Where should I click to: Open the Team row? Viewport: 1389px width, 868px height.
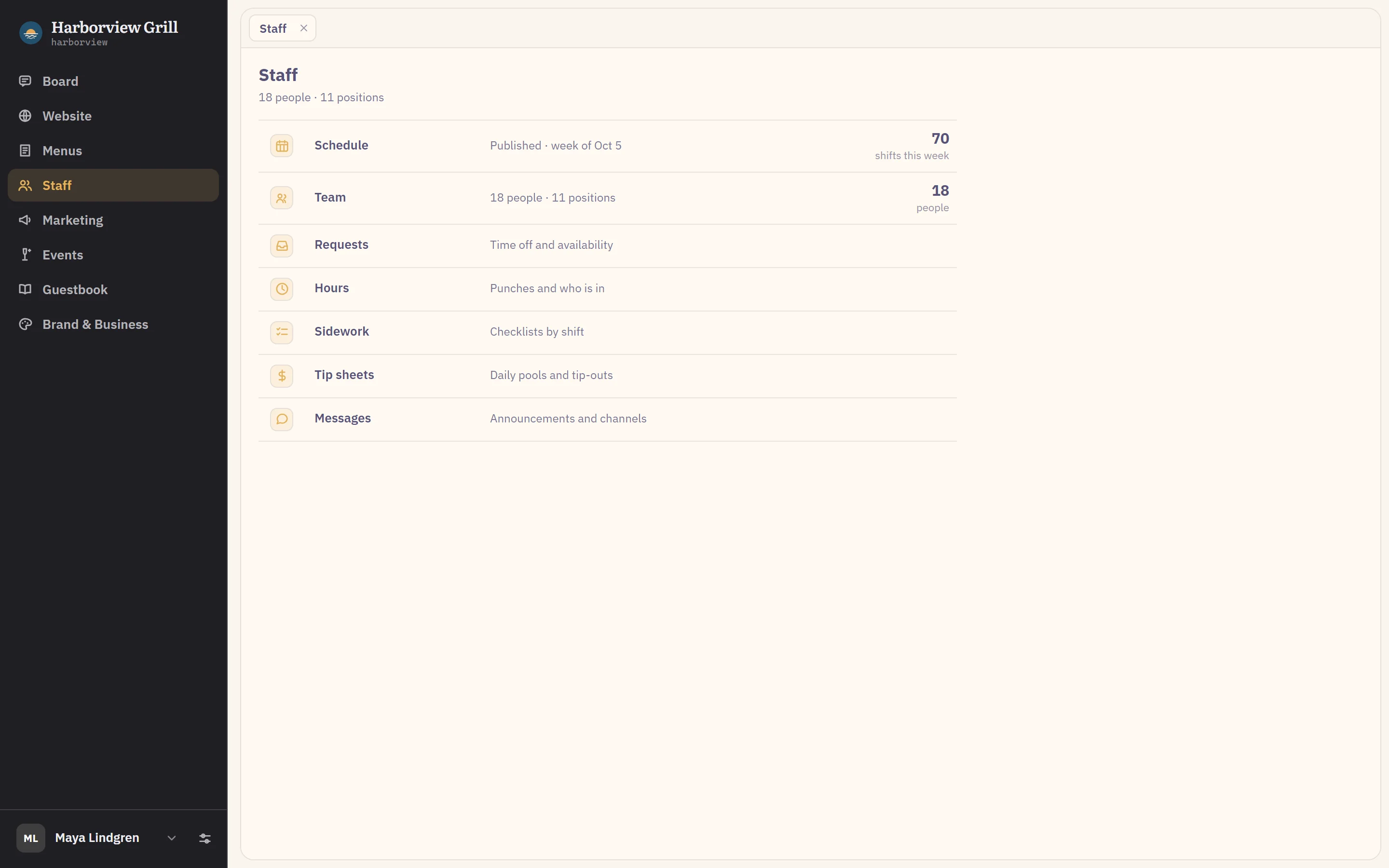click(x=607, y=198)
